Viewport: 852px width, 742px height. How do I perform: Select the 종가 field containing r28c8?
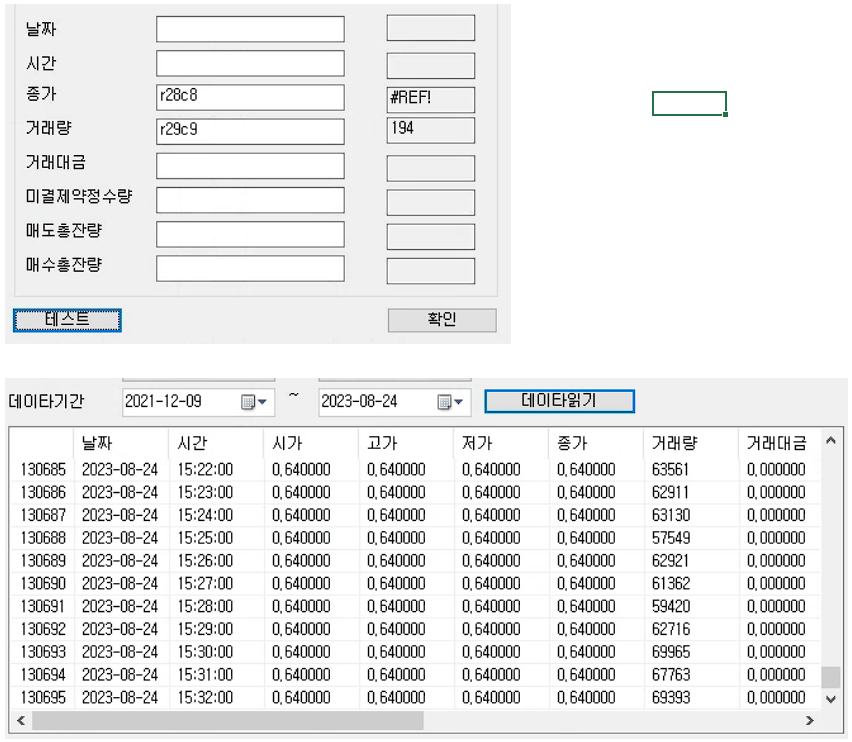[x=250, y=98]
